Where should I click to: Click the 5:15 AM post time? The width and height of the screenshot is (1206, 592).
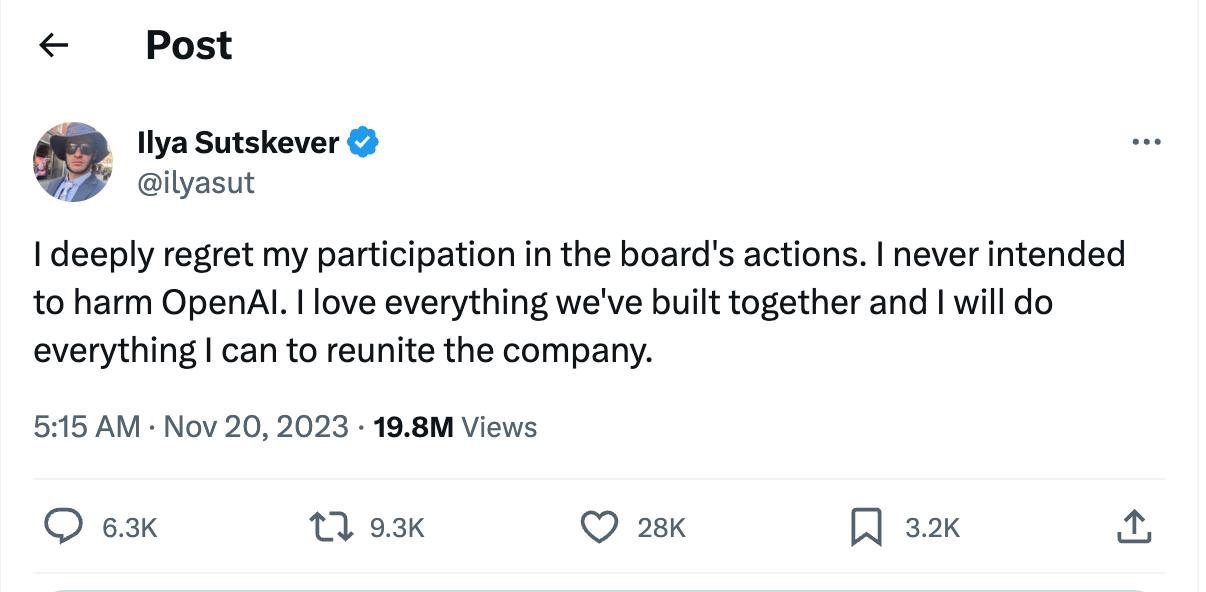coord(86,427)
